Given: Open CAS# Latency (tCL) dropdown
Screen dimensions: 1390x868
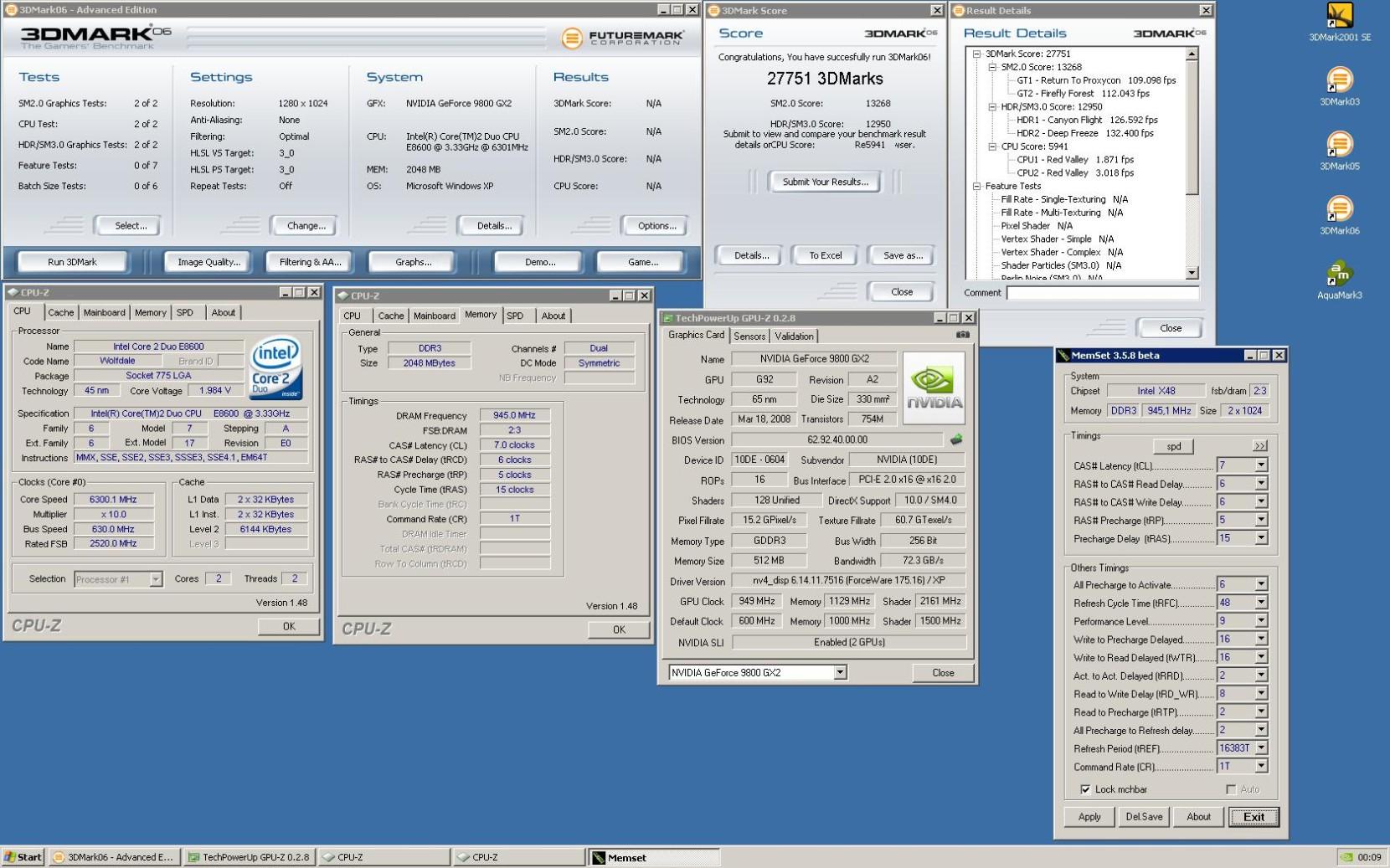Looking at the screenshot, I should [1261, 465].
